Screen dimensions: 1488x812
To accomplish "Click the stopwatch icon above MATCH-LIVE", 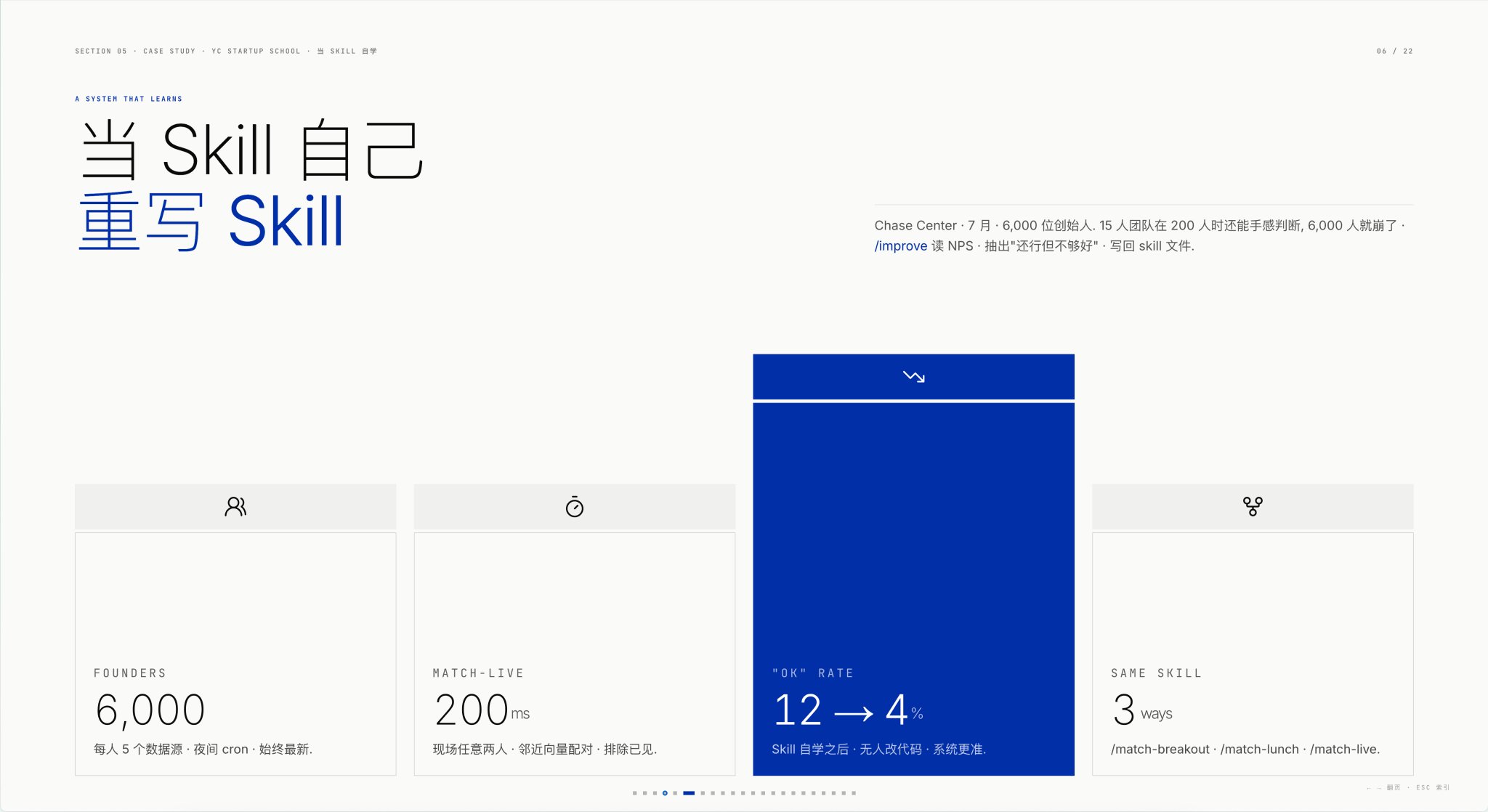I will click(575, 506).
